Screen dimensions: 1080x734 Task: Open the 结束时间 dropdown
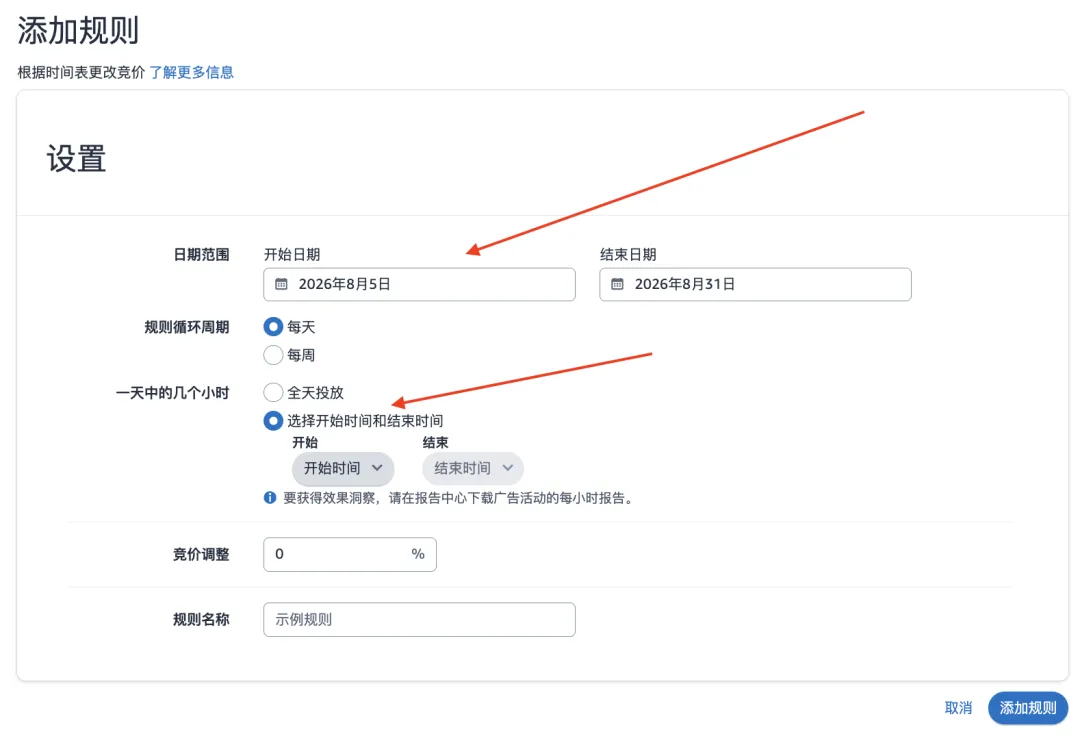point(473,469)
